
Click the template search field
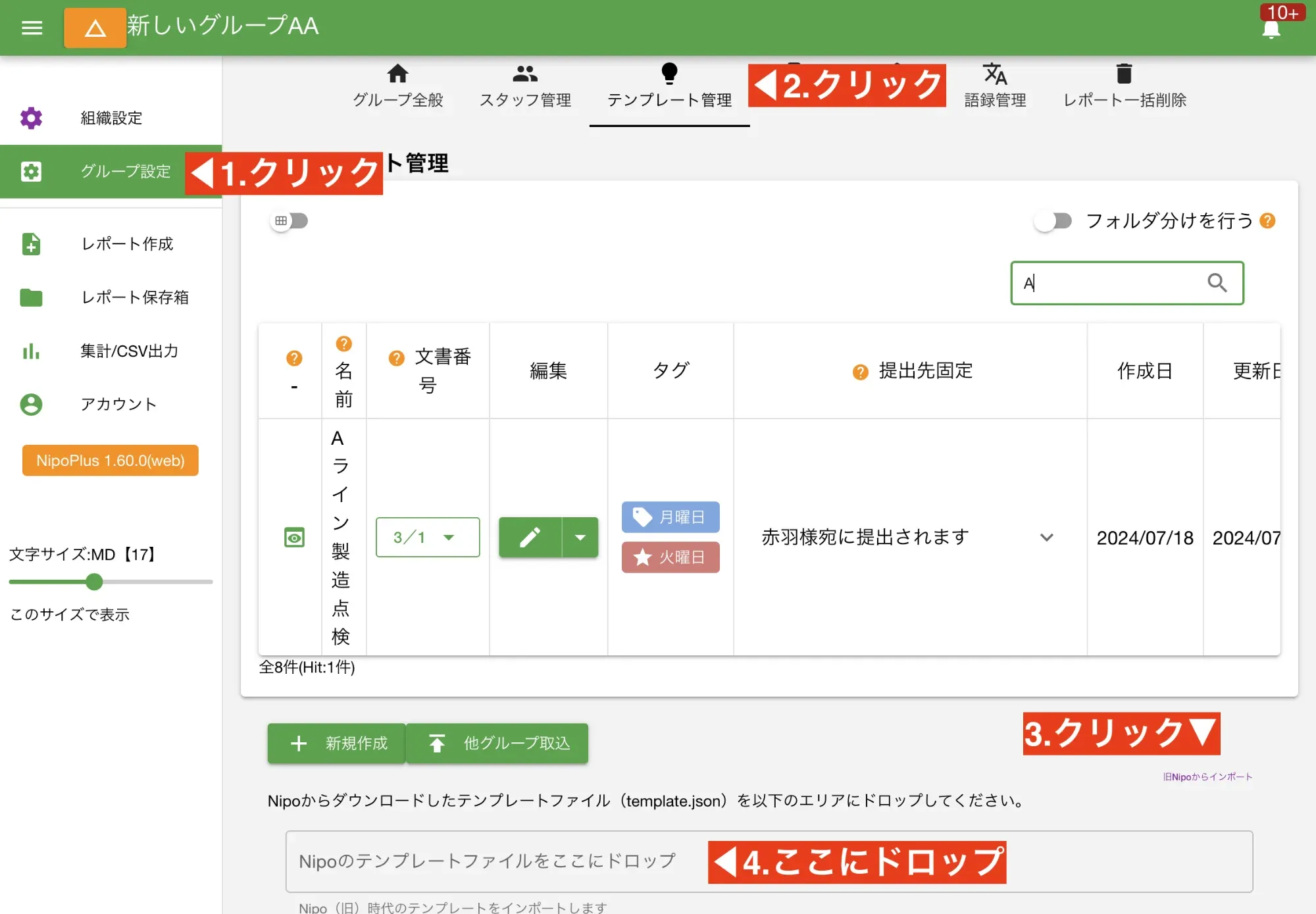[1119, 283]
